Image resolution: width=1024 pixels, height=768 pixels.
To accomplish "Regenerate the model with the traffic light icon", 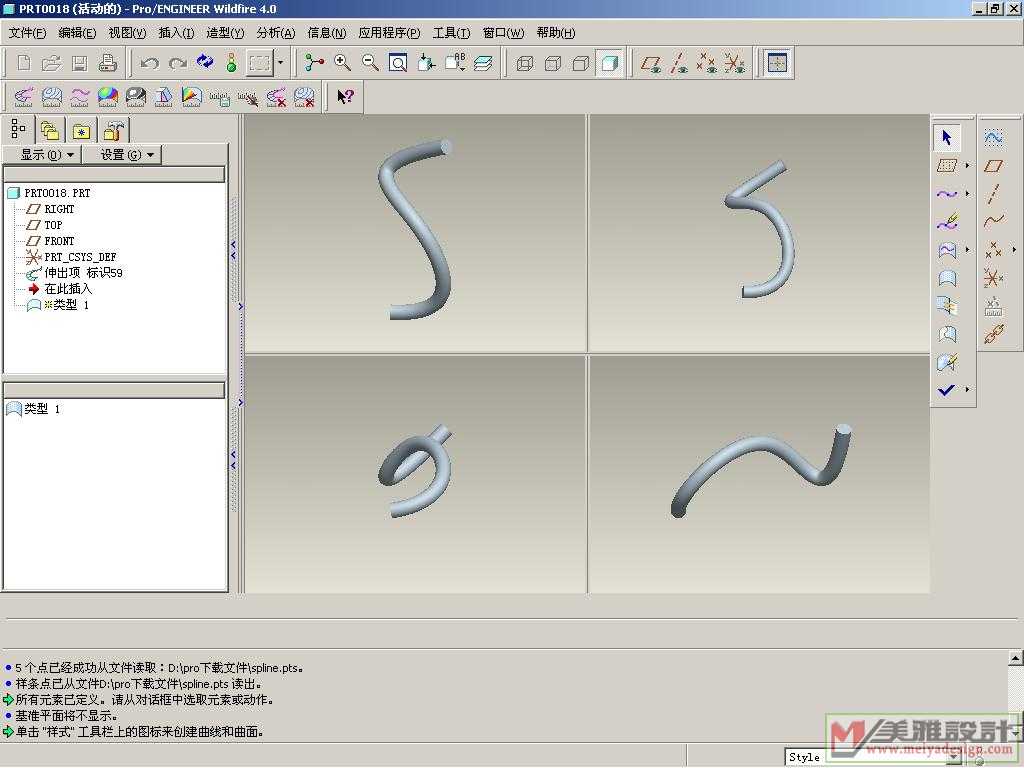I will pos(231,63).
